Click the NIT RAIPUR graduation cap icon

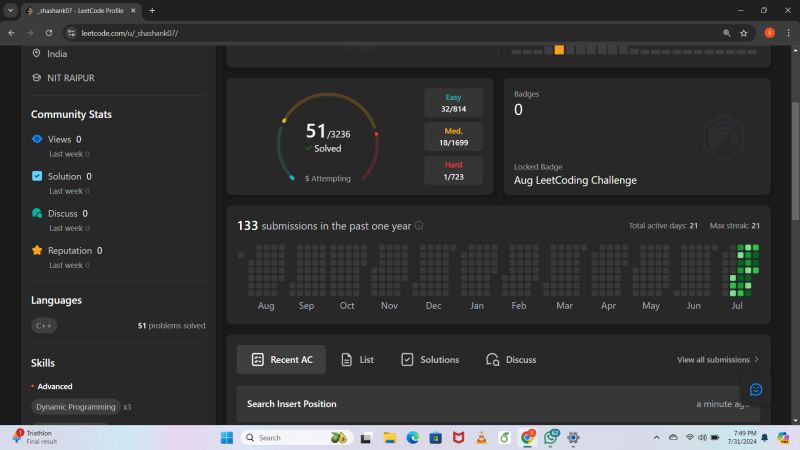36,78
